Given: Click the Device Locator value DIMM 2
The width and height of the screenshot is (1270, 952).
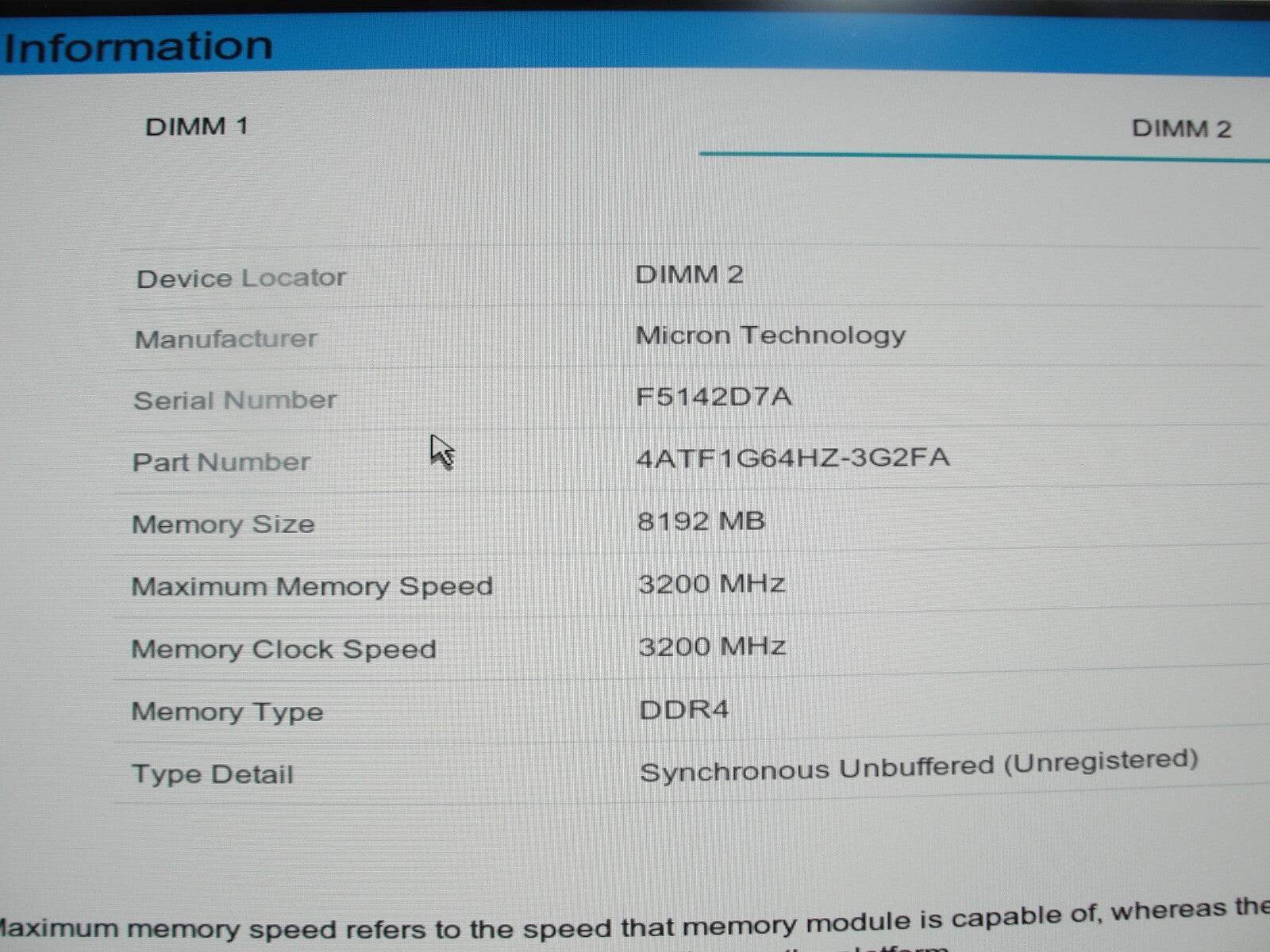Looking at the screenshot, I should click(689, 274).
